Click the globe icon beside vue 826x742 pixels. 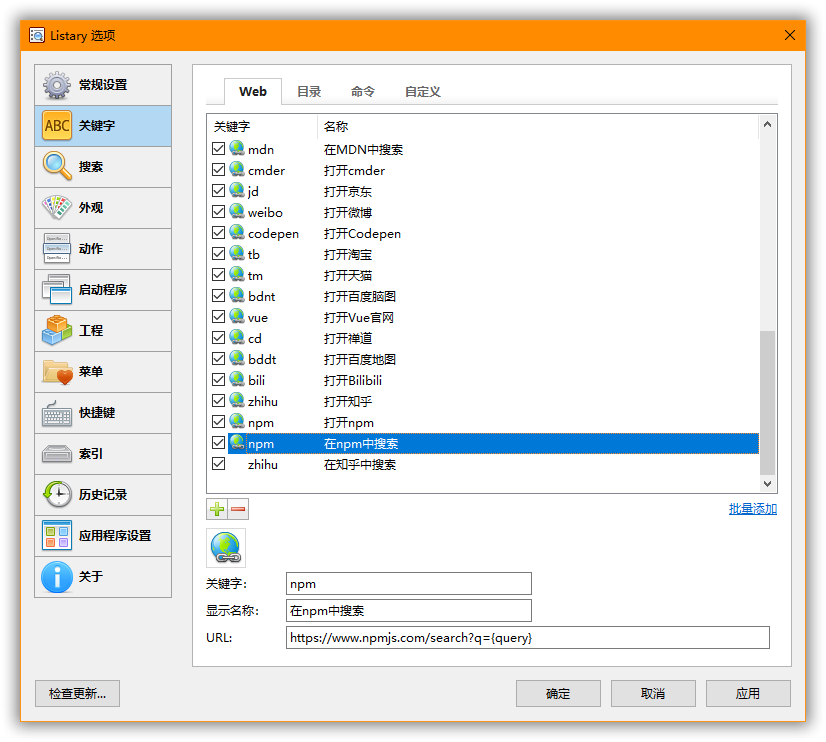click(x=237, y=316)
